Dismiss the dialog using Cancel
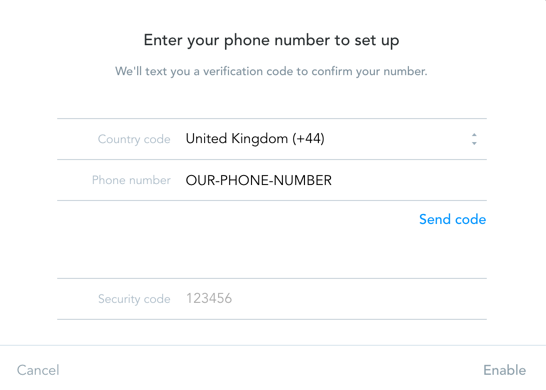This screenshot has width=546, height=390. (x=38, y=370)
